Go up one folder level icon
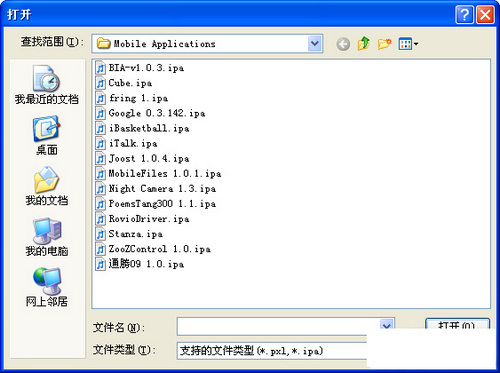This screenshot has width=500, height=373. point(363,43)
